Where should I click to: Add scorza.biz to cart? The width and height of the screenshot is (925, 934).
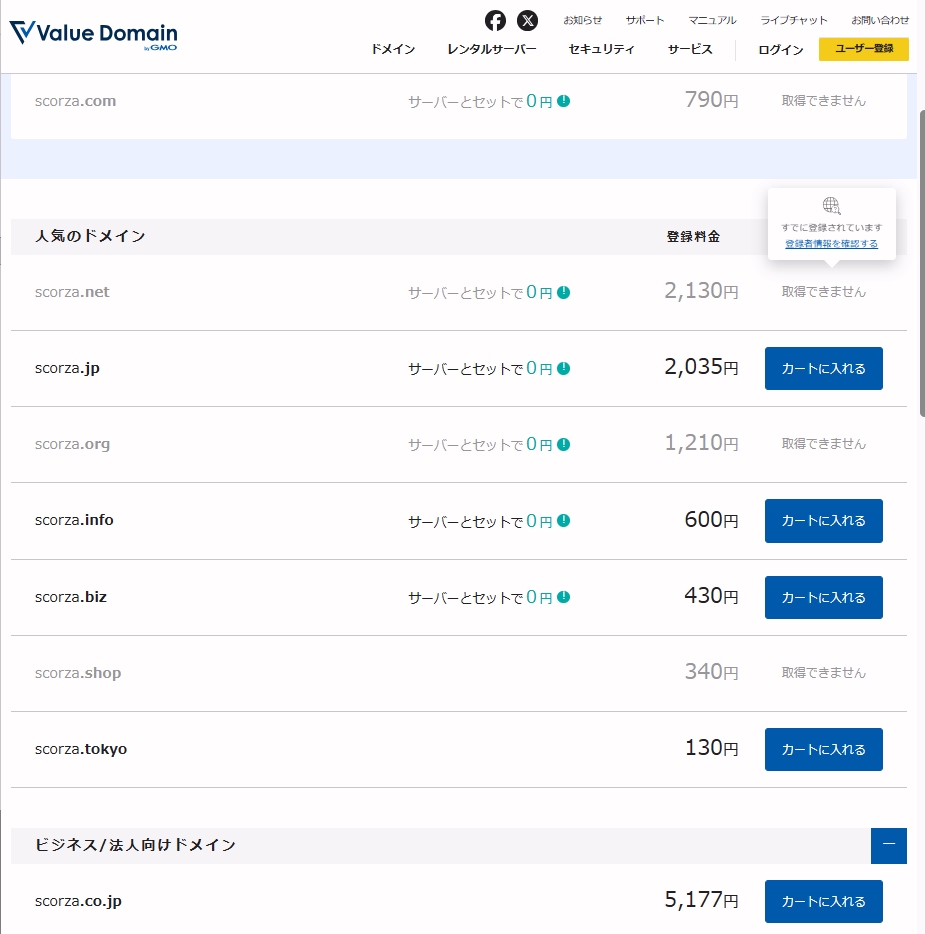pyautogui.click(x=824, y=597)
